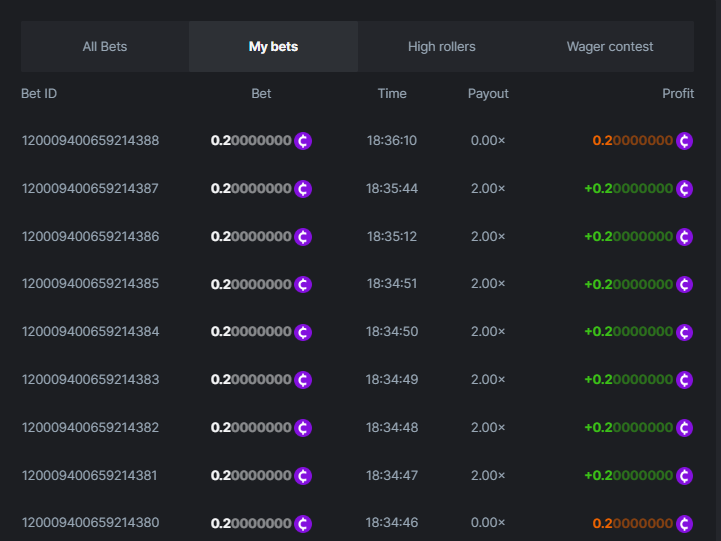This screenshot has width=721, height=541.
Task: Click bet coin icon in 18:34:47 row
Action: [x=303, y=476]
